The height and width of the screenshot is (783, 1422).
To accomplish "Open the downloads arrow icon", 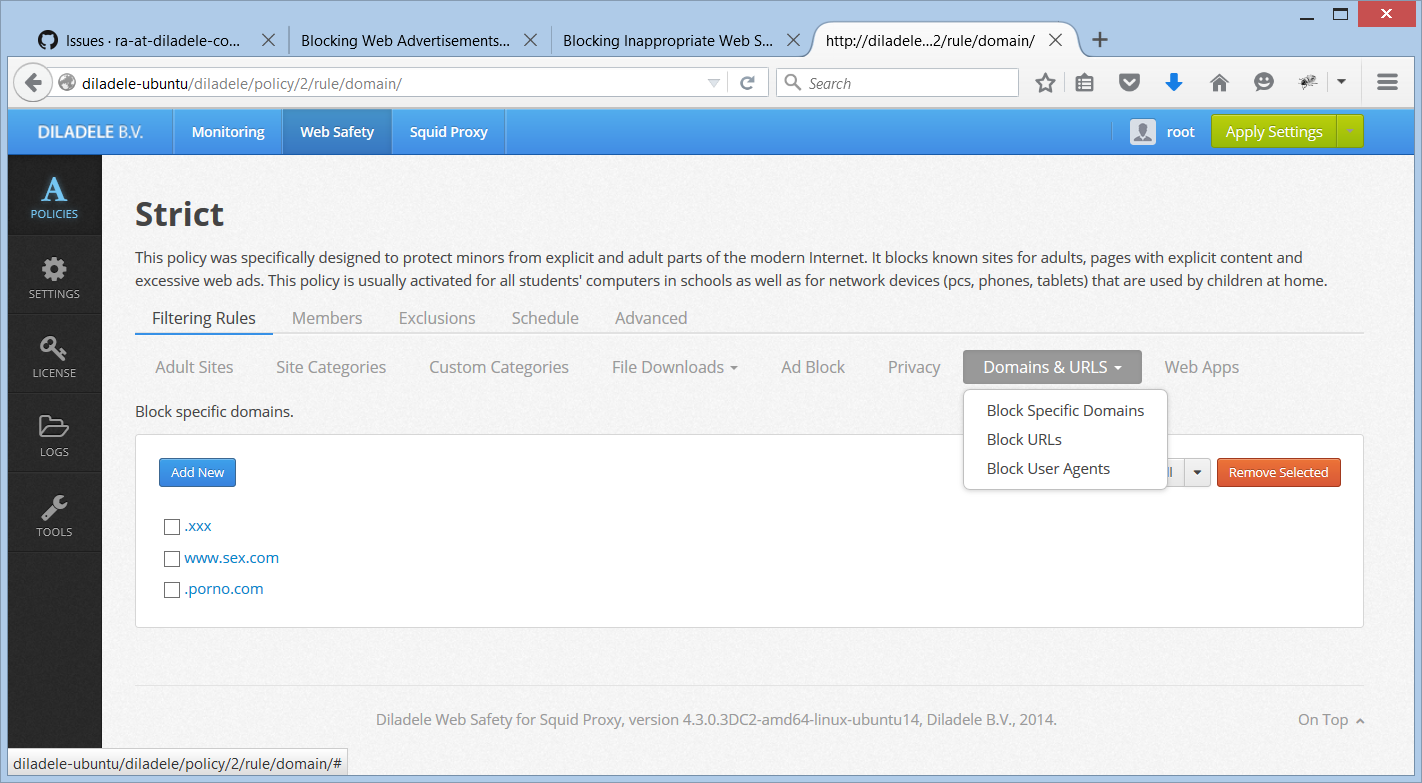I will coord(1174,83).
